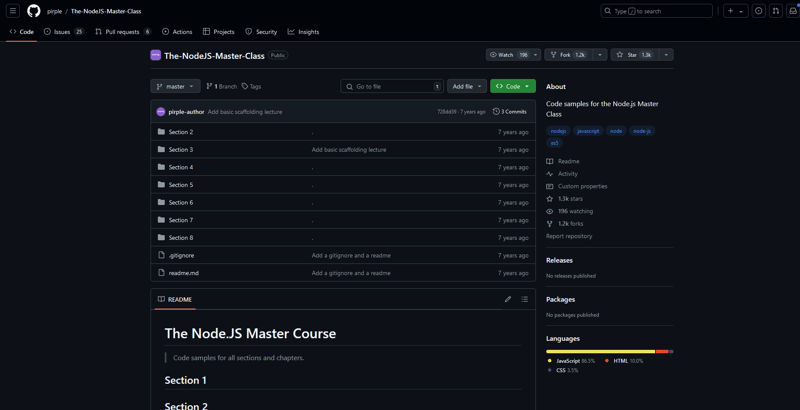This screenshot has height=410, width=800.
Task: Watch the repository
Action: [508, 55]
